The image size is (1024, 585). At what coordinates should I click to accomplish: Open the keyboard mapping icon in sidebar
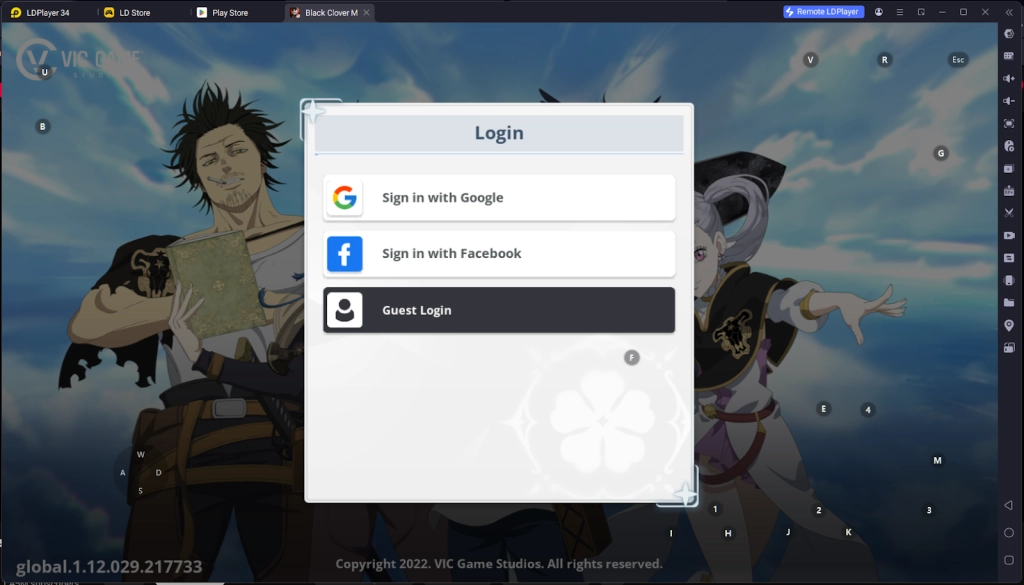click(x=1009, y=56)
